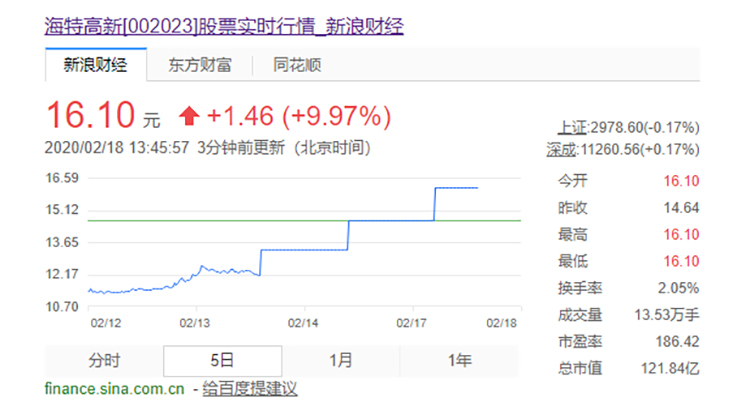
Task: Click the 成交量 value 13.53万手
Action: (667, 315)
